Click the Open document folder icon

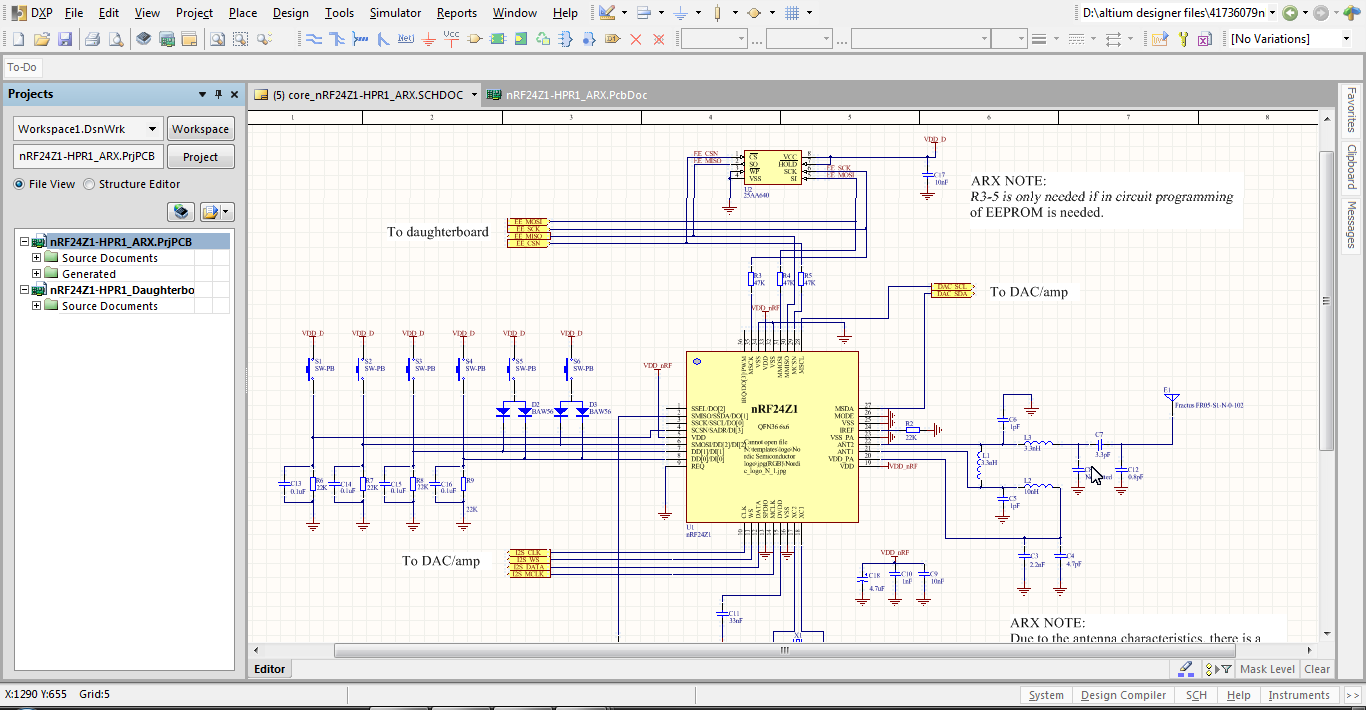41,39
